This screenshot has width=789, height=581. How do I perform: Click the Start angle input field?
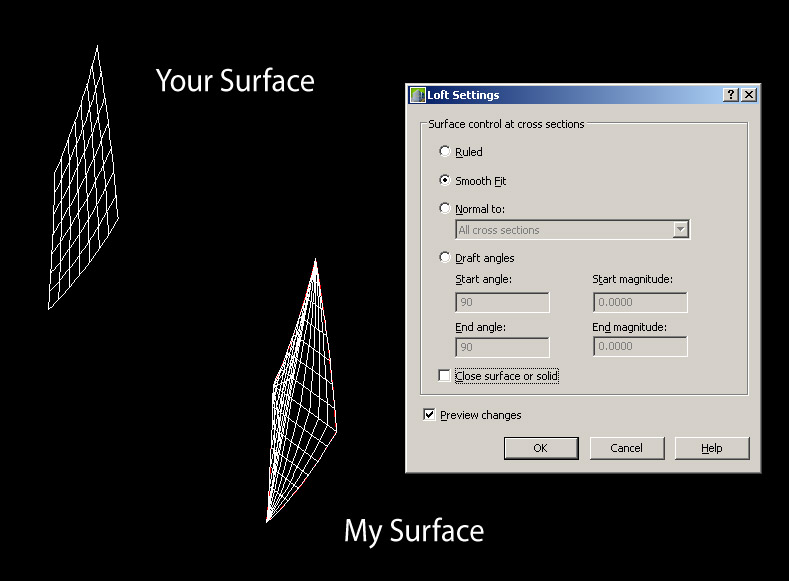502,302
